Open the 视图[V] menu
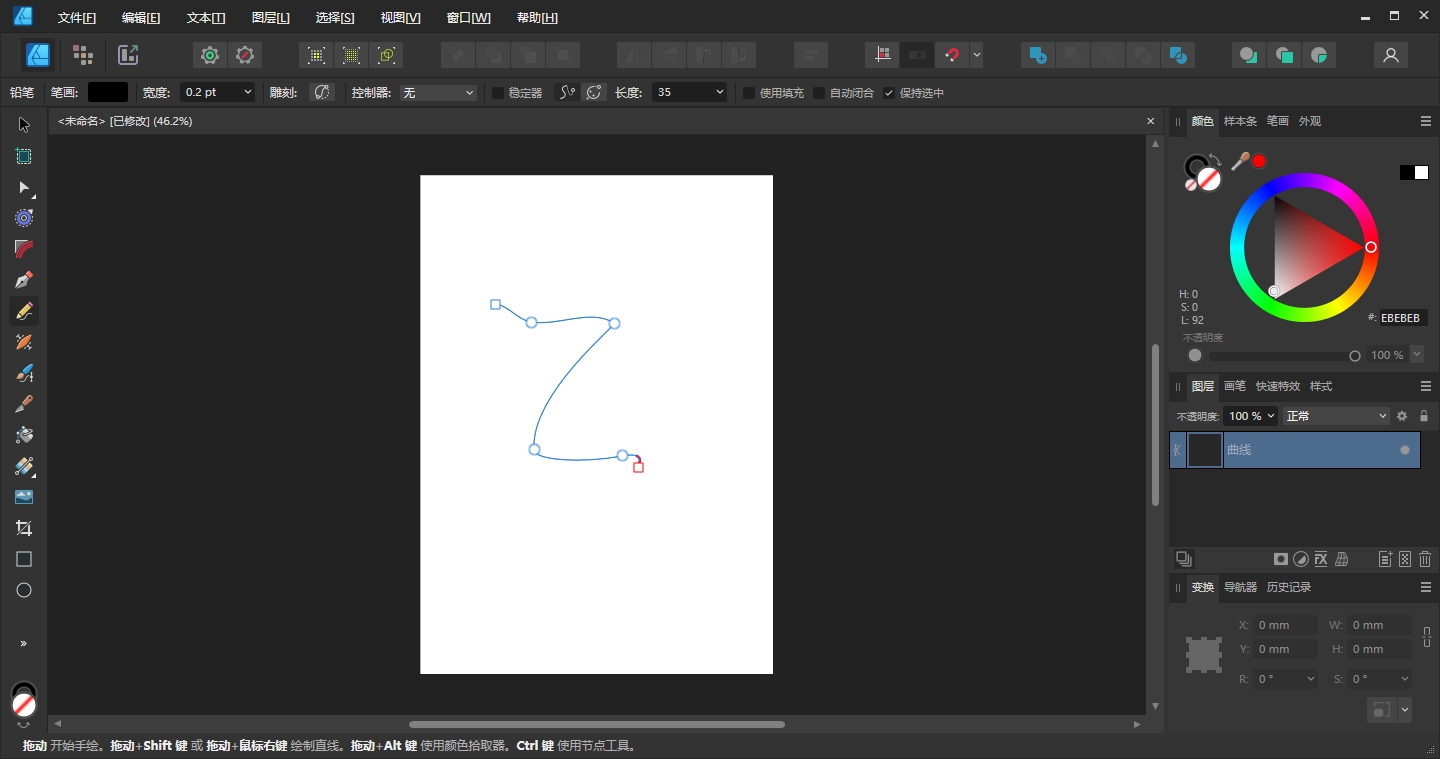This screenshot has width=1440, height=759. click(400, 18)
